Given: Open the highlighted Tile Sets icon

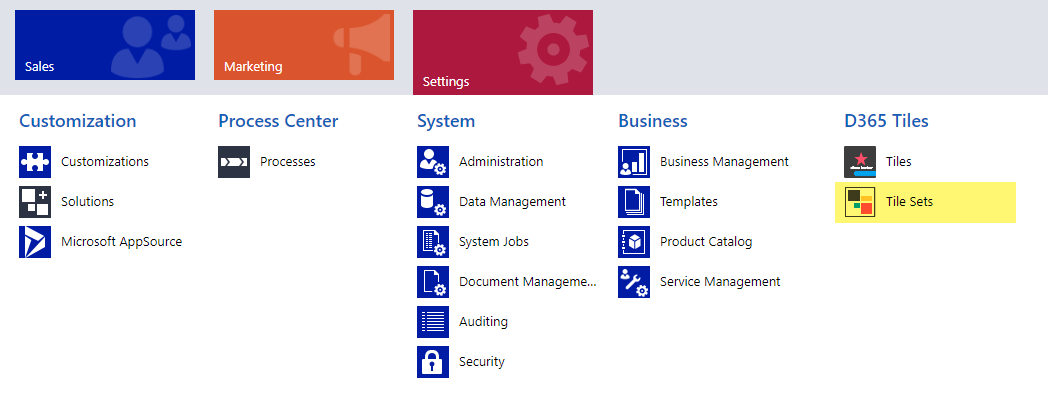Looking at the screenshot, I should point(860,202).
